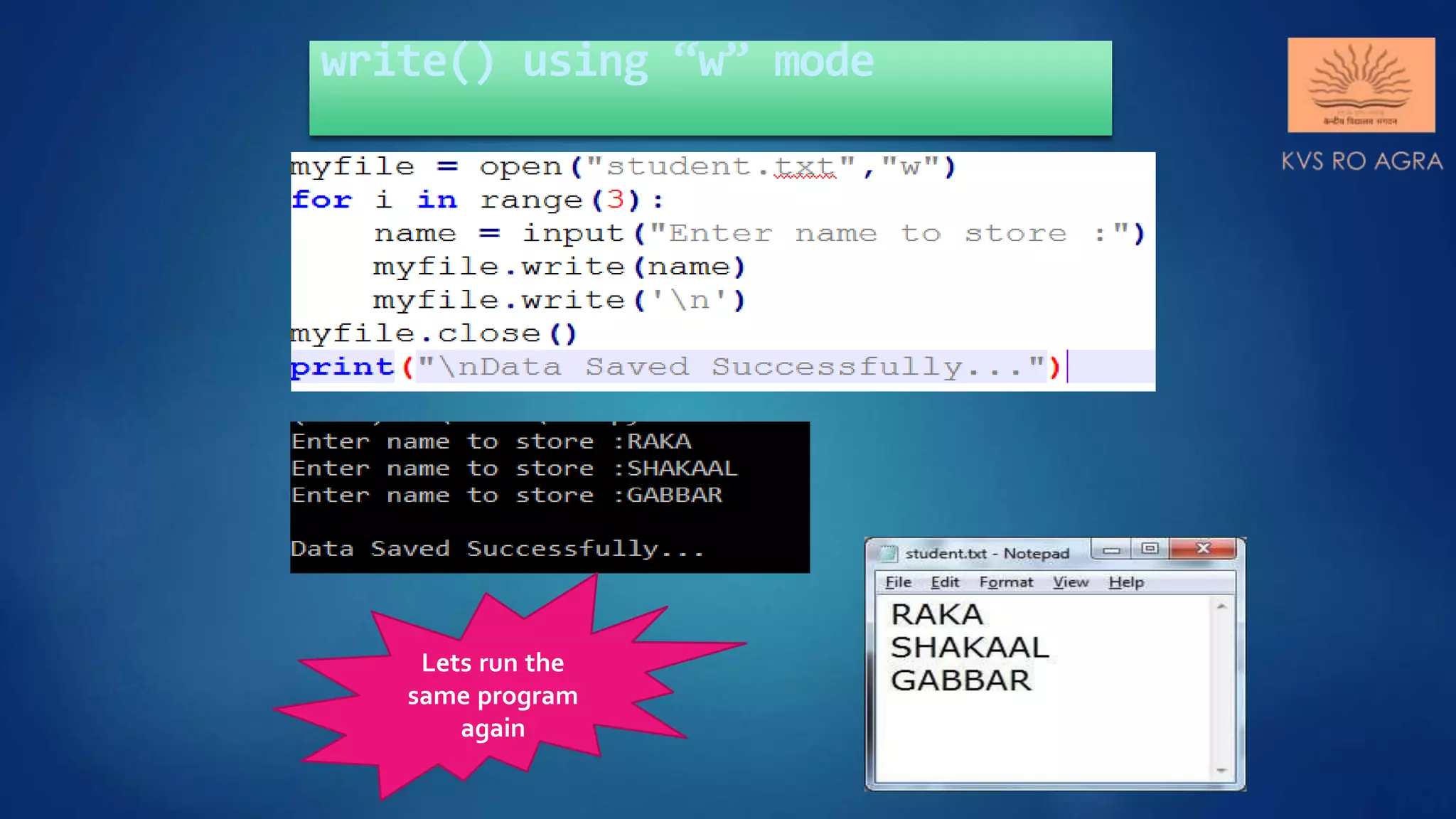
Task: Open the View menu in Notepad
Action: [x=1070, y=582]
